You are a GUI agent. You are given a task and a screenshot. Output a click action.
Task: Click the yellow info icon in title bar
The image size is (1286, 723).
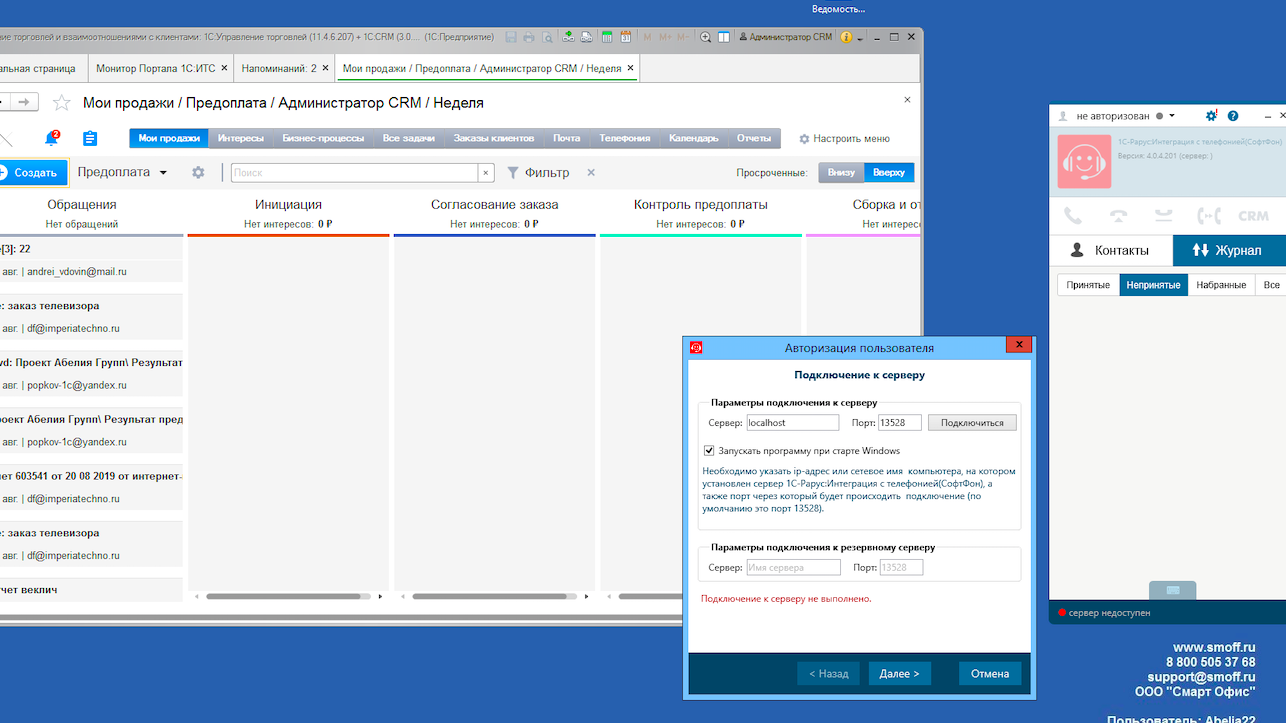[x=846, y=37]
